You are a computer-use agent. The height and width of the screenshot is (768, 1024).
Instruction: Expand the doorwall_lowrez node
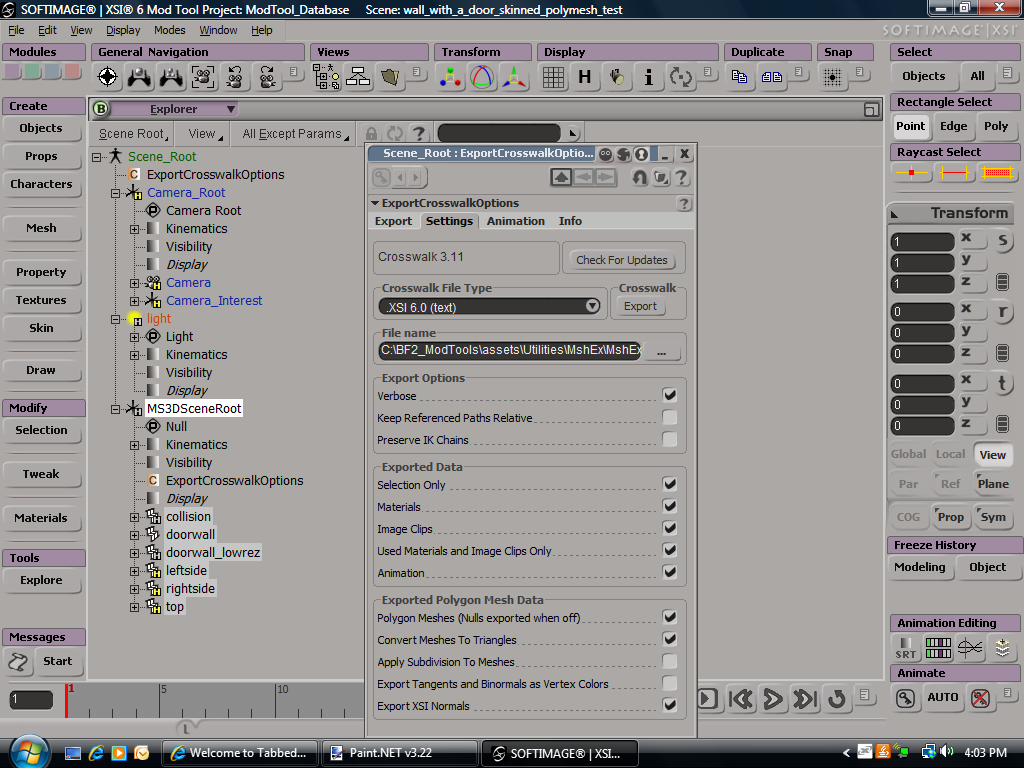click(134, 553)
